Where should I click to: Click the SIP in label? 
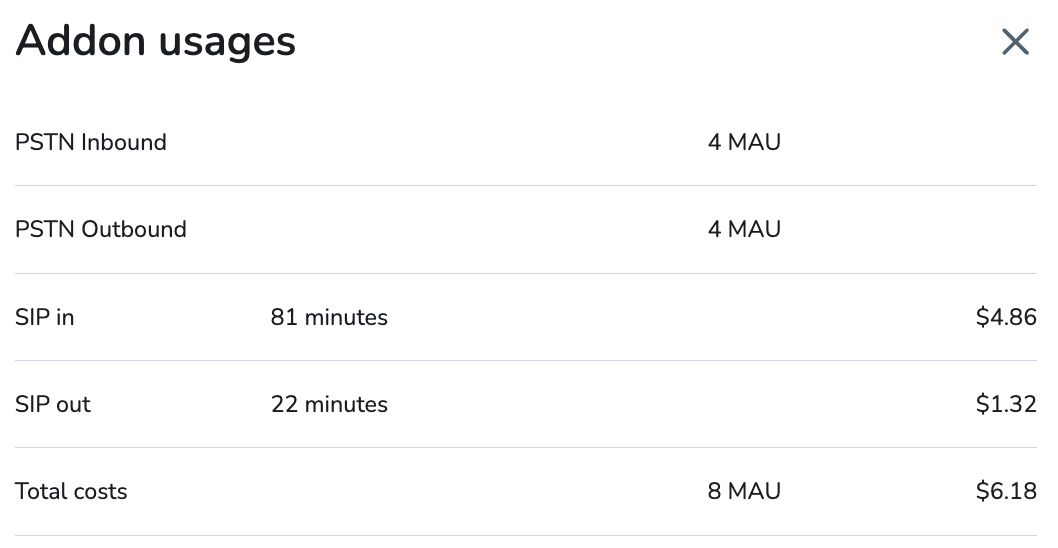tap(45, 318)
